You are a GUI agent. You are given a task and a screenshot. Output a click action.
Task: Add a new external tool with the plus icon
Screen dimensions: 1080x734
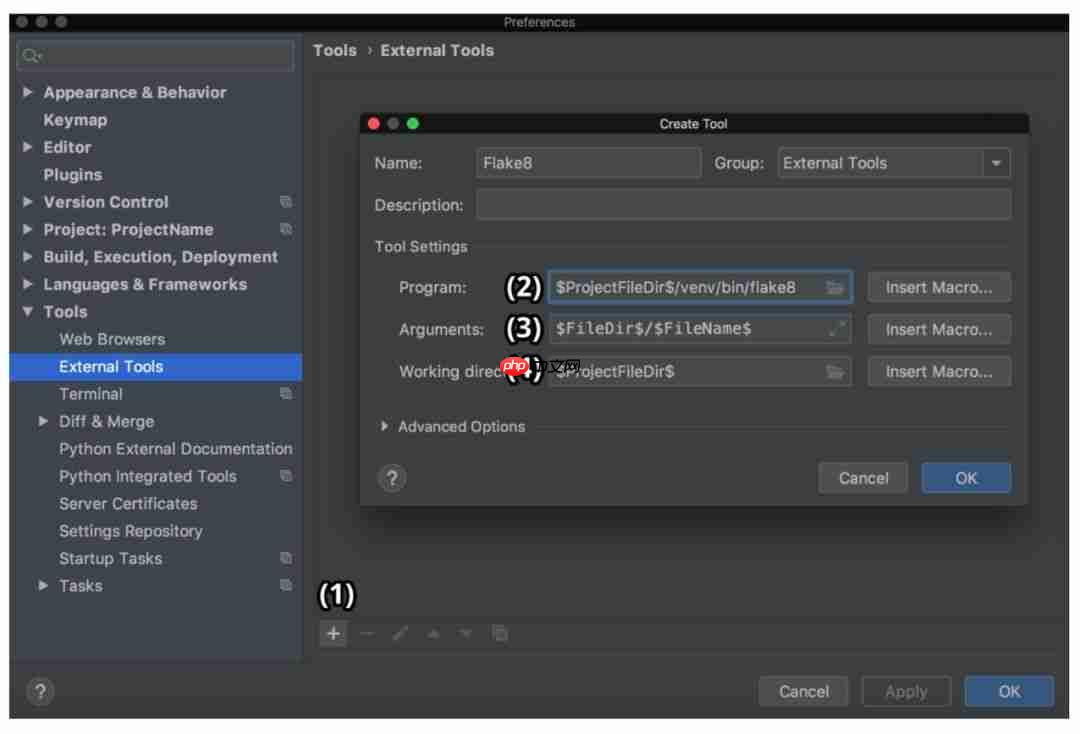click(x=333, y=633)
